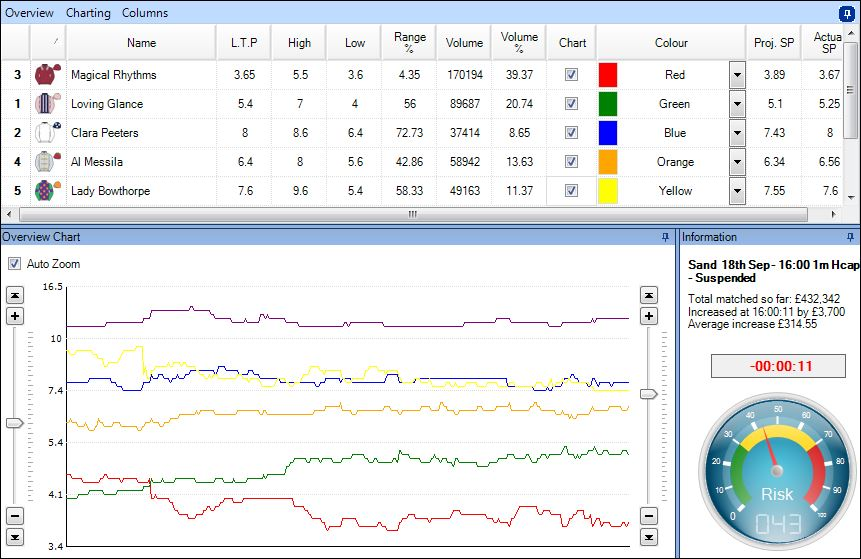Sort by Range % column header
This screenshot has width=861, height=559.
pos(410,43)
